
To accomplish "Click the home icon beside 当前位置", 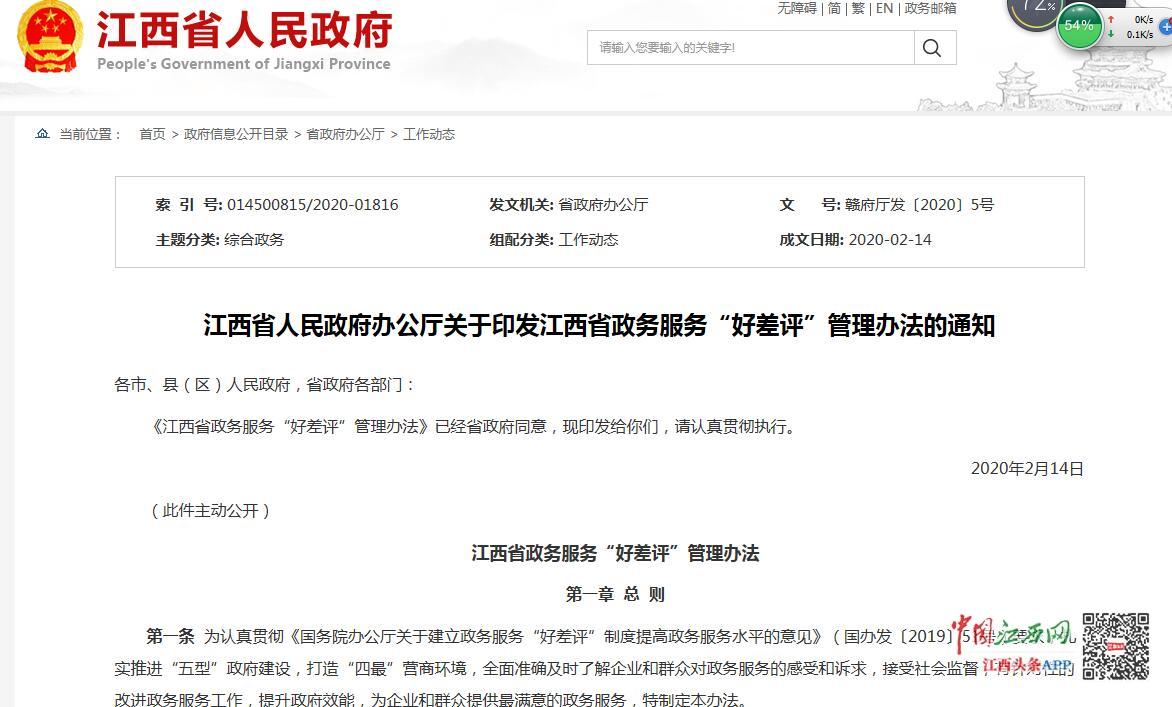I will point(42,134).
